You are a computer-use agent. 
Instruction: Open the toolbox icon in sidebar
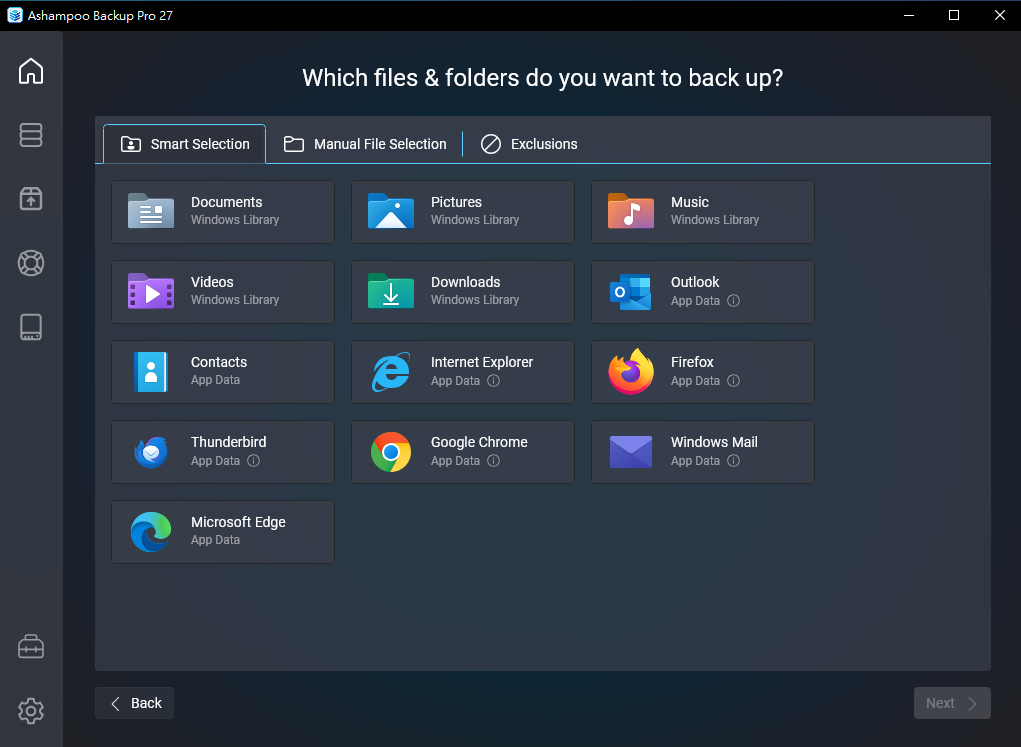31,647
